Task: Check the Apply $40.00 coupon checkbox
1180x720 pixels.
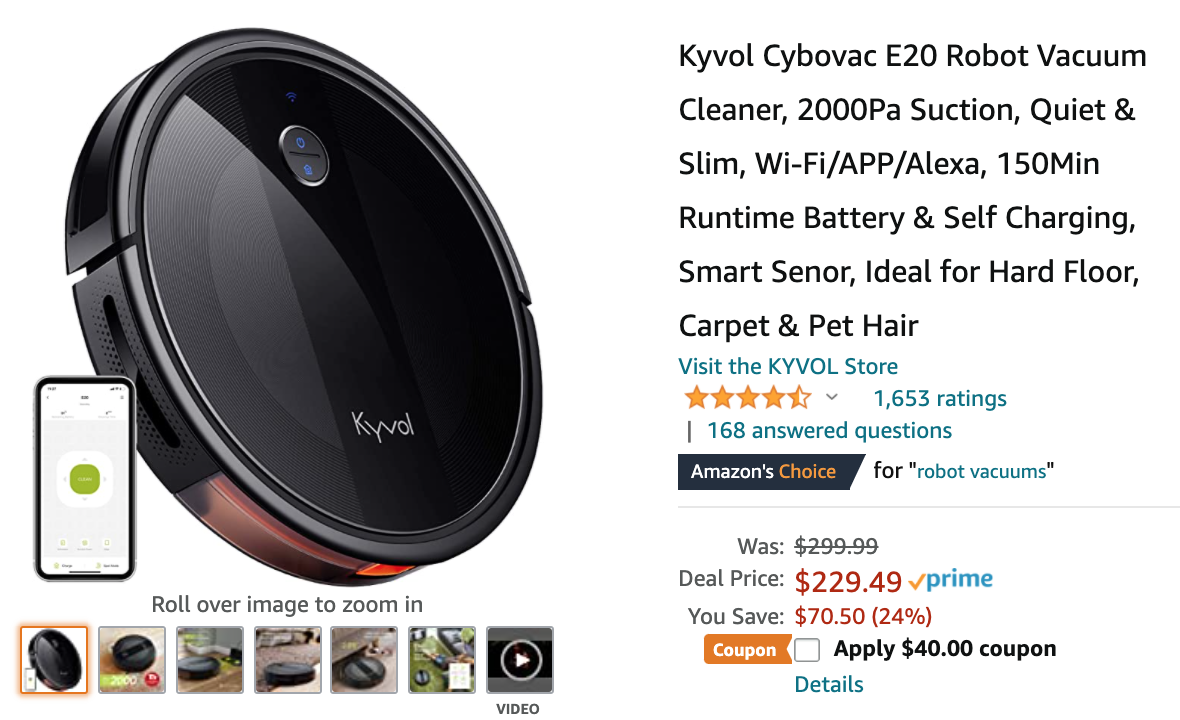Action: tap(807, 649)
